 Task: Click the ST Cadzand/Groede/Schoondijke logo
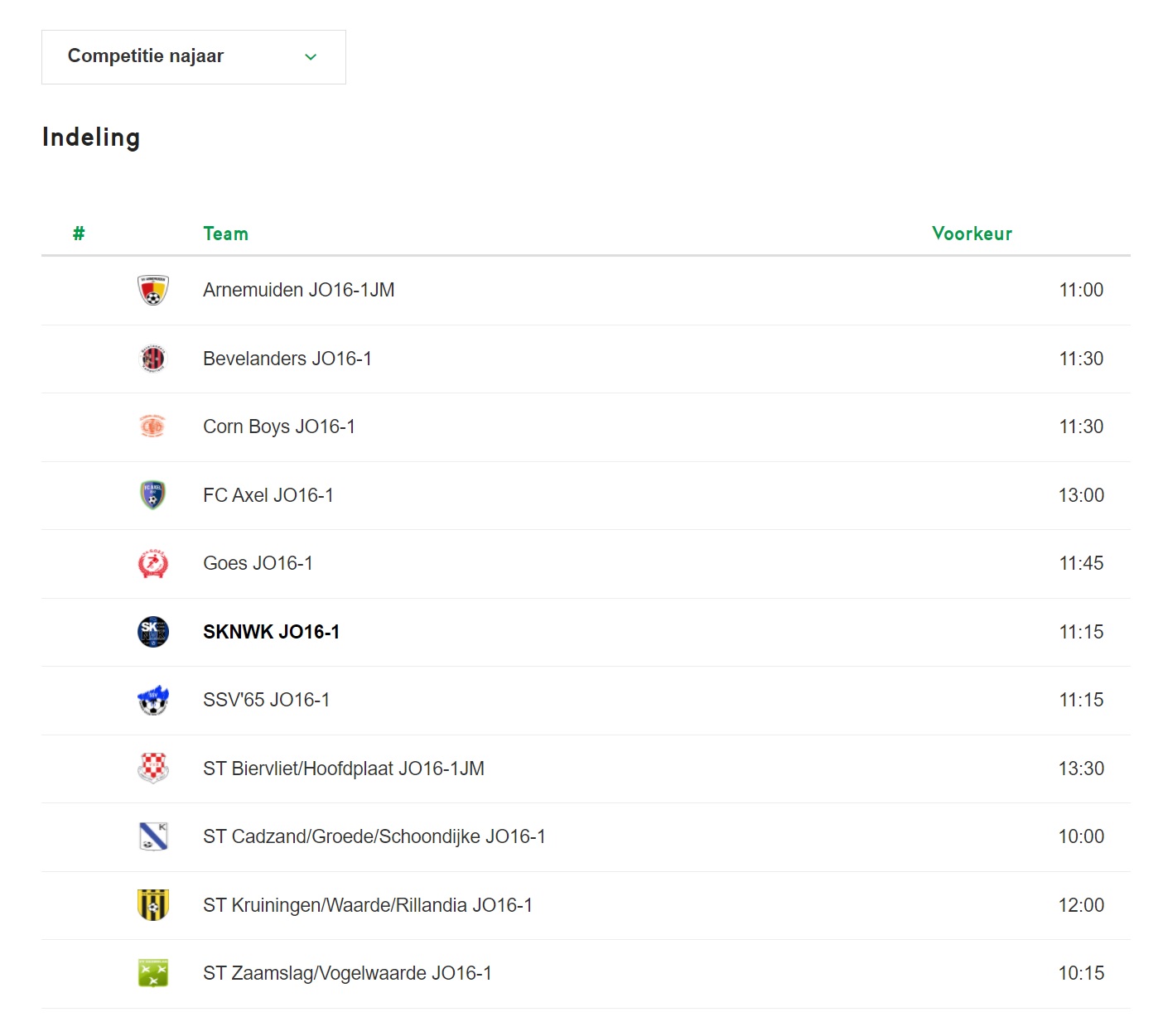pyautogui.click(x=153, y=836)
